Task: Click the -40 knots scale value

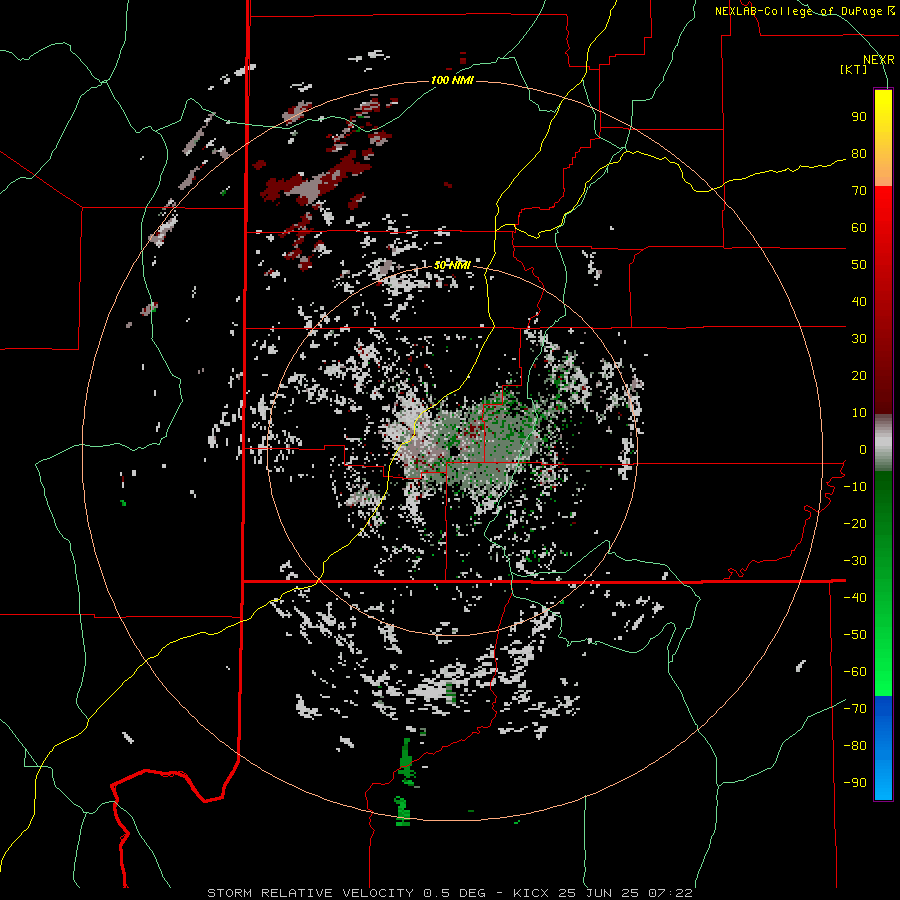Action: tap(855, 598)
